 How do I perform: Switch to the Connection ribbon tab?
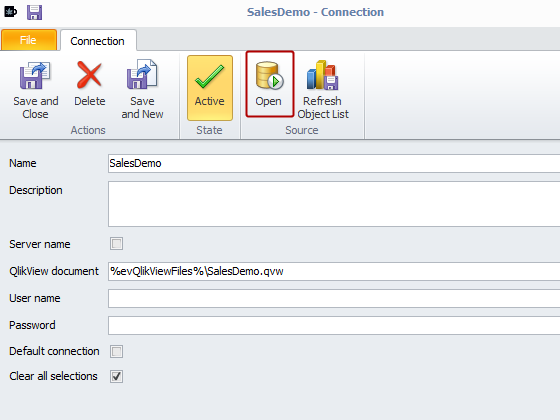(x=98, y=41)
